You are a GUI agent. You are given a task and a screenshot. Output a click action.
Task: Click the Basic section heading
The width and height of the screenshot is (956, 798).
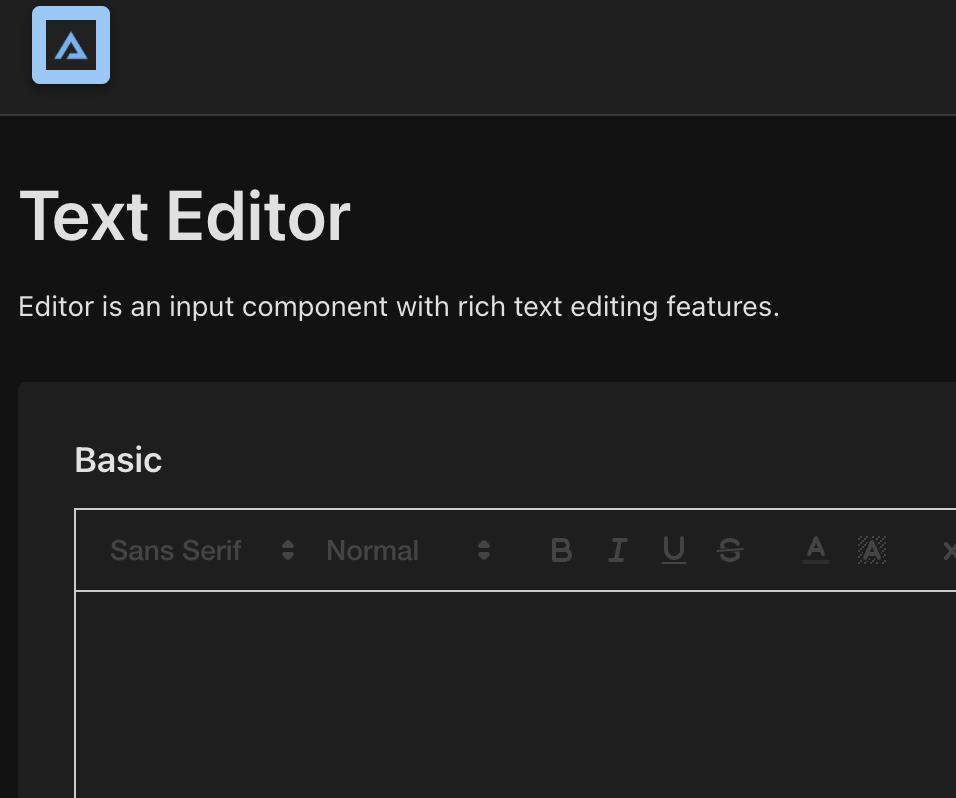click(117, 460)
